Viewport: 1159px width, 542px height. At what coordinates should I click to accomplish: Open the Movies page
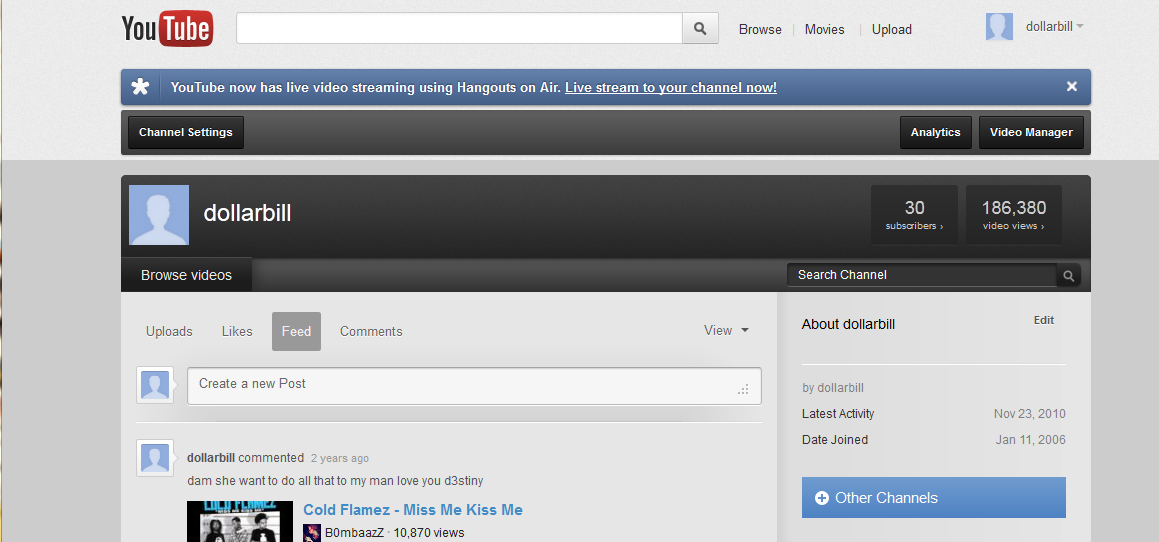(x=824, y=30)
